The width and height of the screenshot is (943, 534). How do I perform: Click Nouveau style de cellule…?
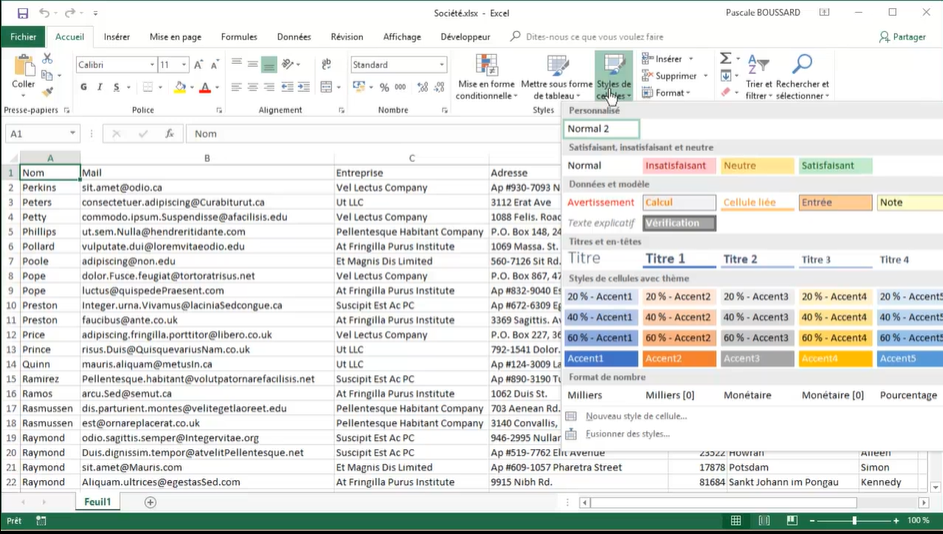coord(636,416)
